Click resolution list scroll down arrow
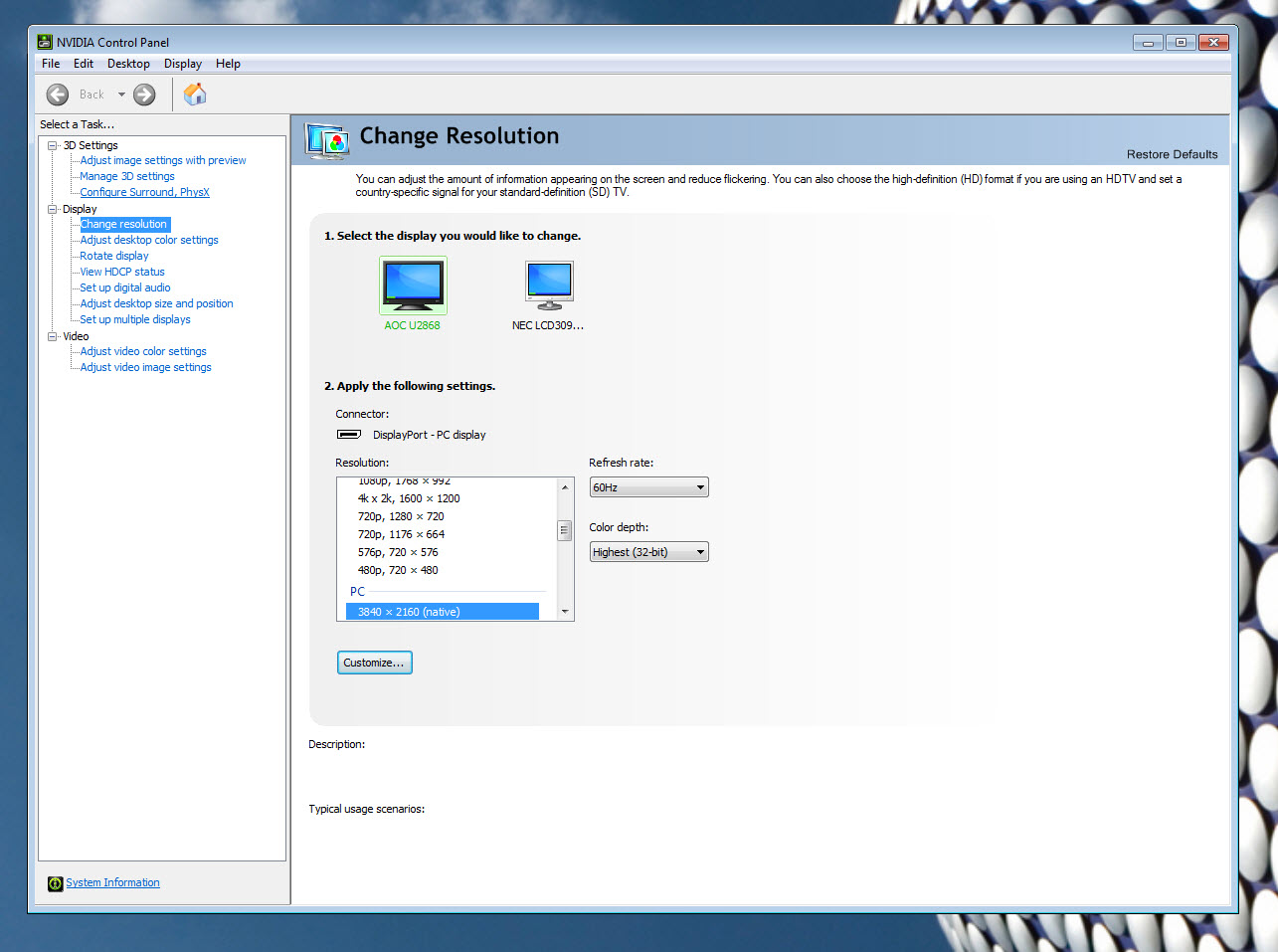The height and width of the screenshot is (952, 1278). [565, 612]
